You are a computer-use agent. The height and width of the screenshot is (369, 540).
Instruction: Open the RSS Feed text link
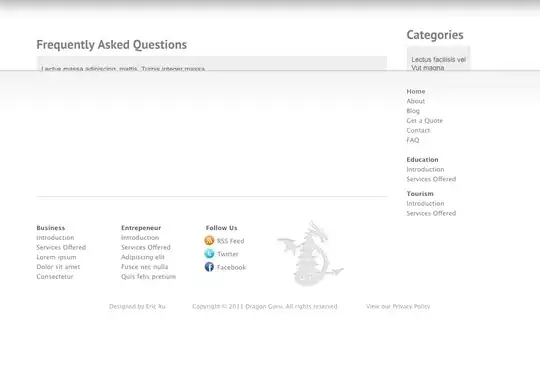tap(230, 241)
